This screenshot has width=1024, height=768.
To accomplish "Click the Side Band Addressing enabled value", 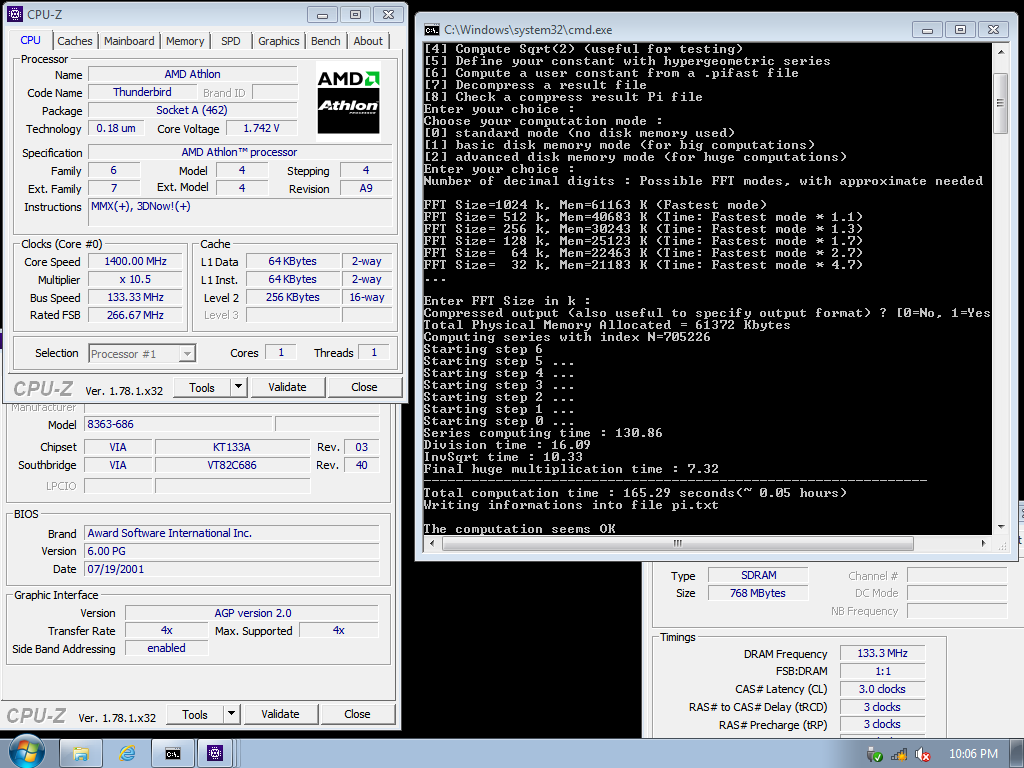I will coord(167,648).
